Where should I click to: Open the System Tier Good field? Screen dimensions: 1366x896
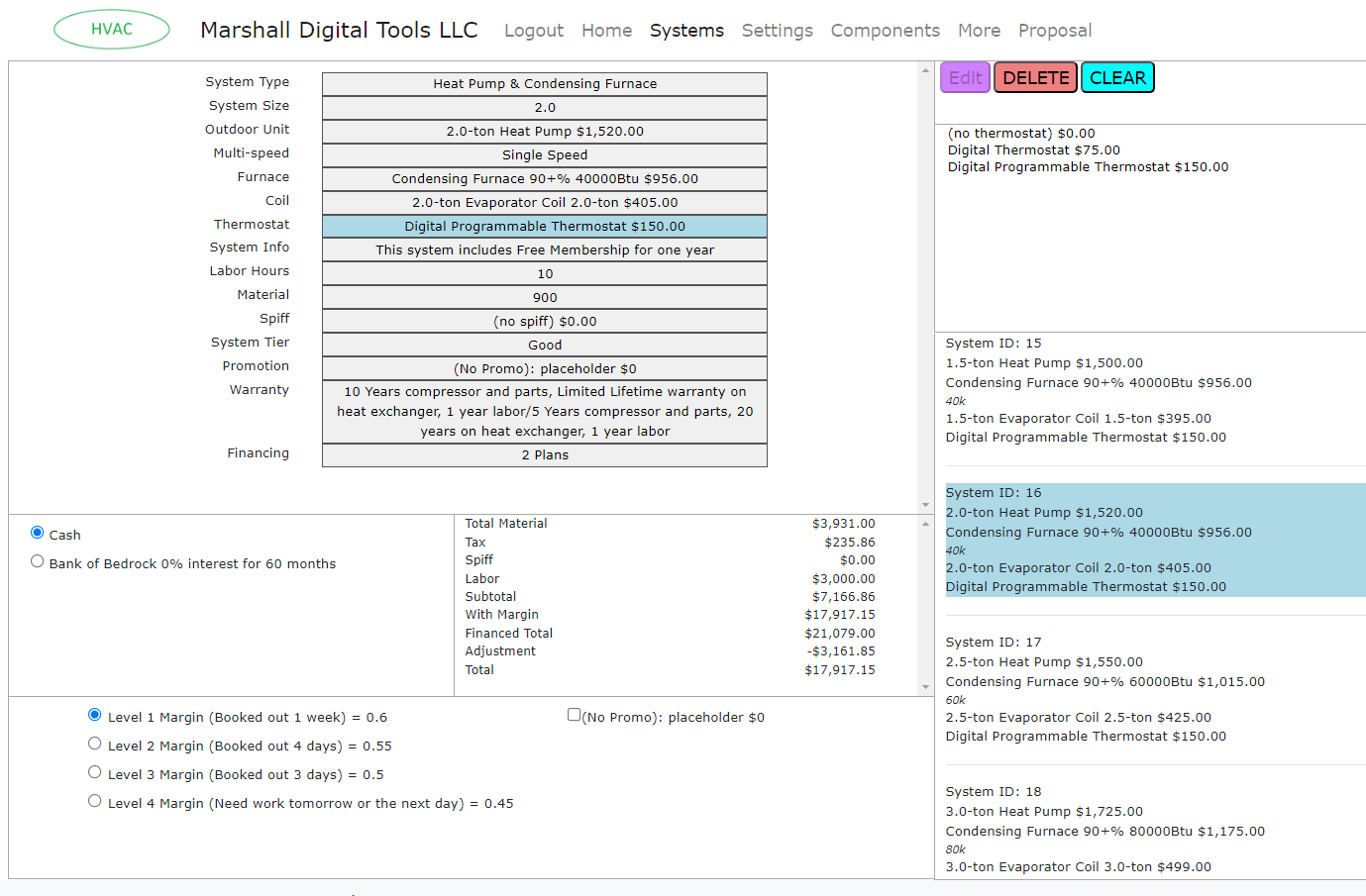pyautogui.click(x=544, y=346)
